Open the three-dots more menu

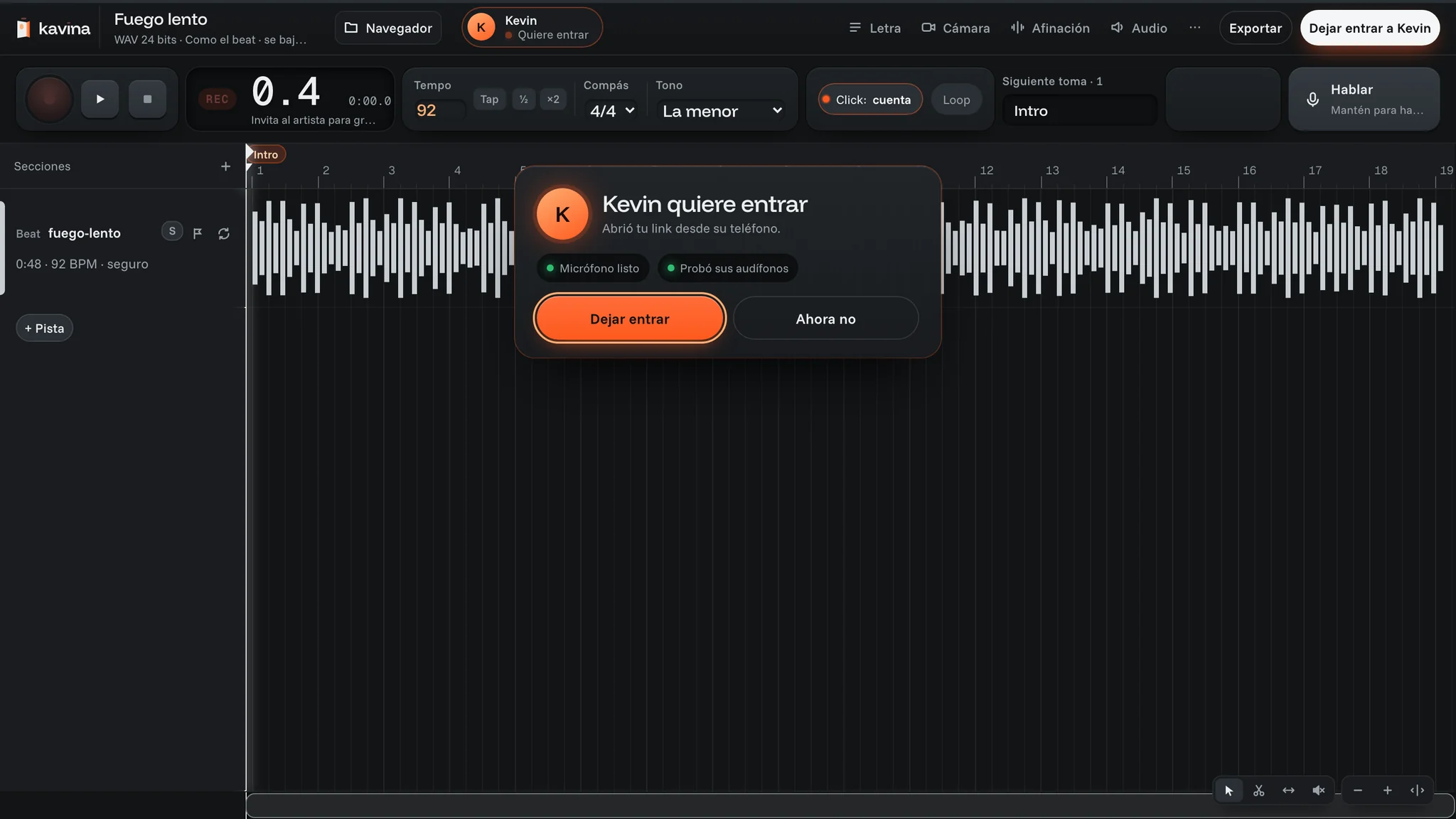pyautogui.click(x=1195, y=28)
